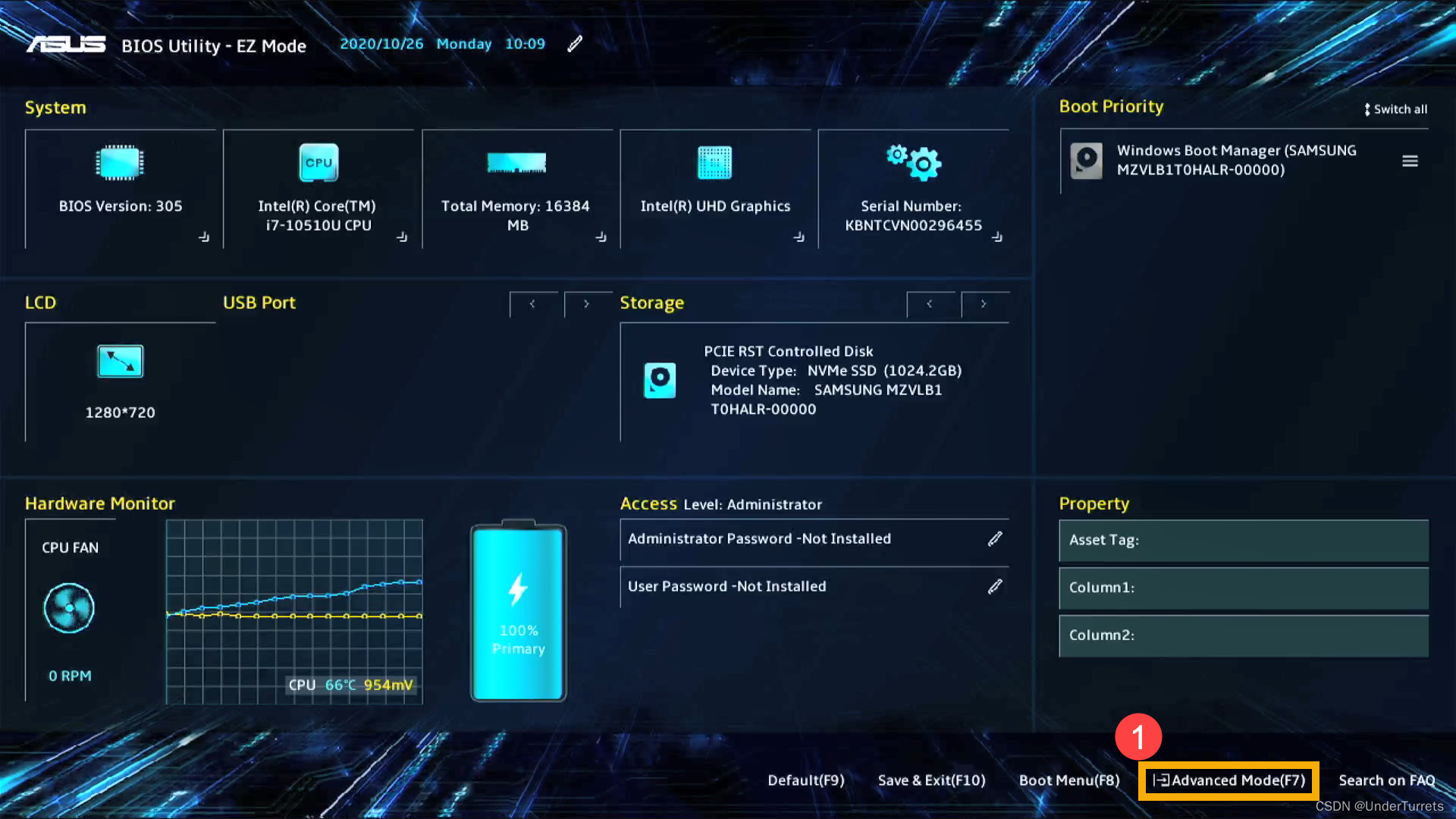Toggle Switch all in Boot Priority

point(1395,109)
